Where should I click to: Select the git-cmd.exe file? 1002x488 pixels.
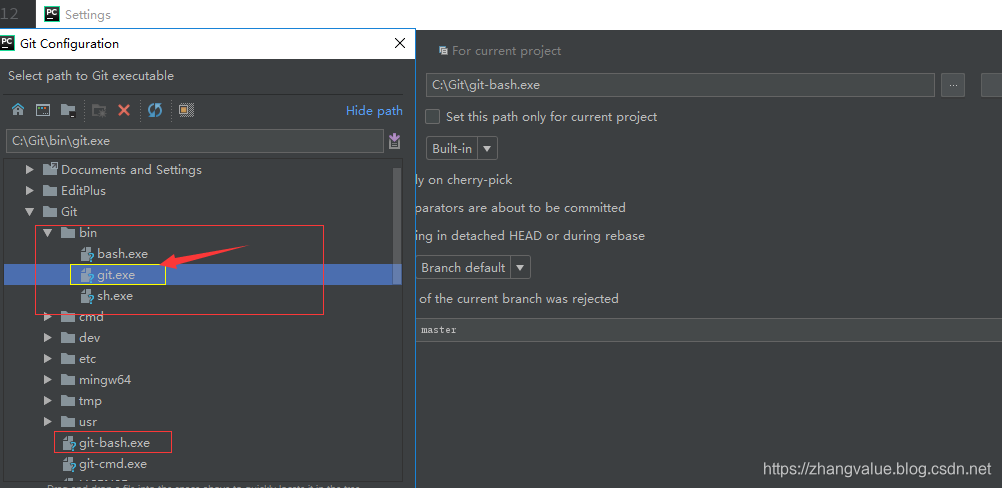(105, 463)
